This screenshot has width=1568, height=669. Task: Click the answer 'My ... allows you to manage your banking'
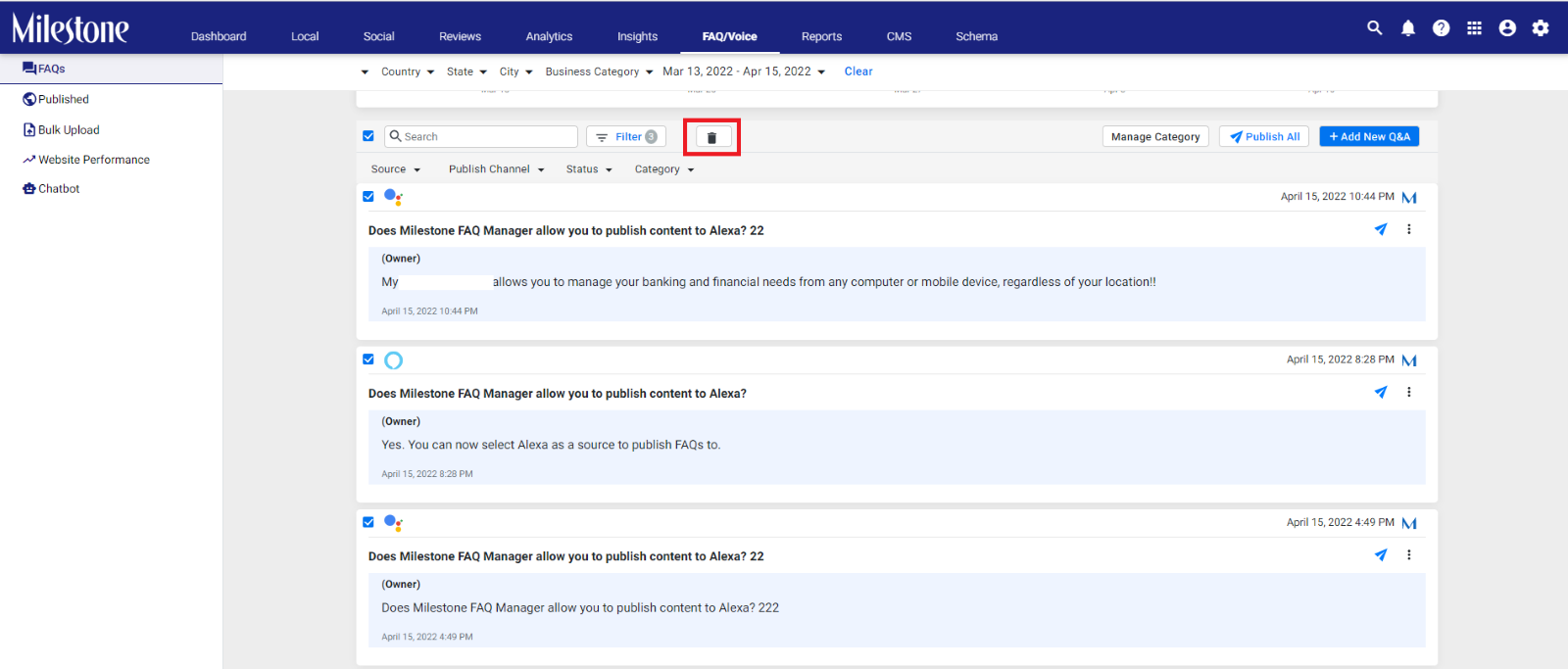(768, 282)
